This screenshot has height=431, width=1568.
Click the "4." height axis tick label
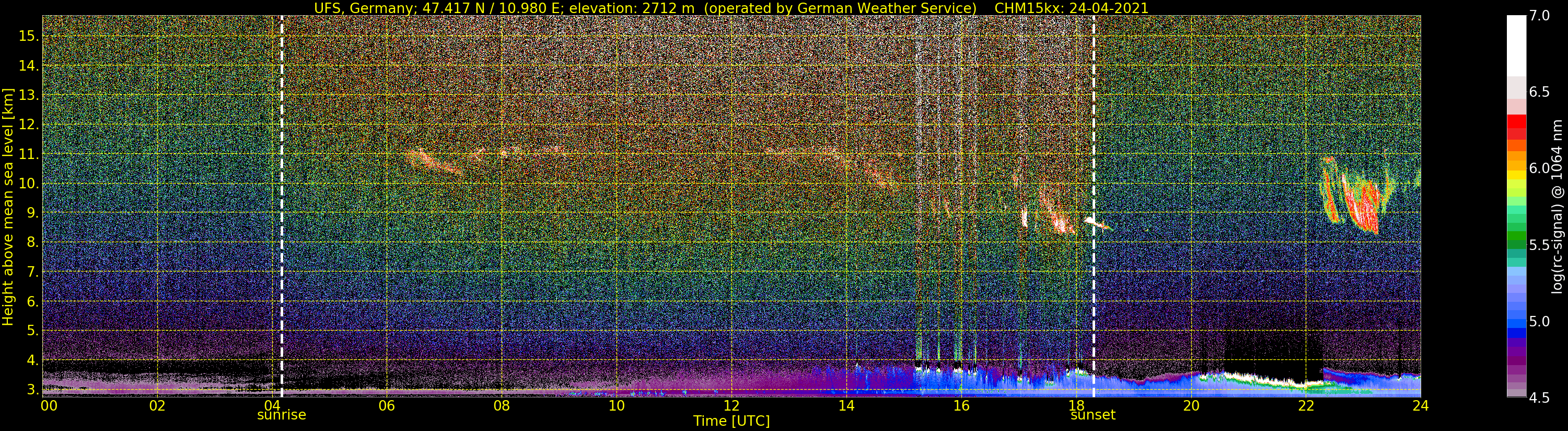33,360
